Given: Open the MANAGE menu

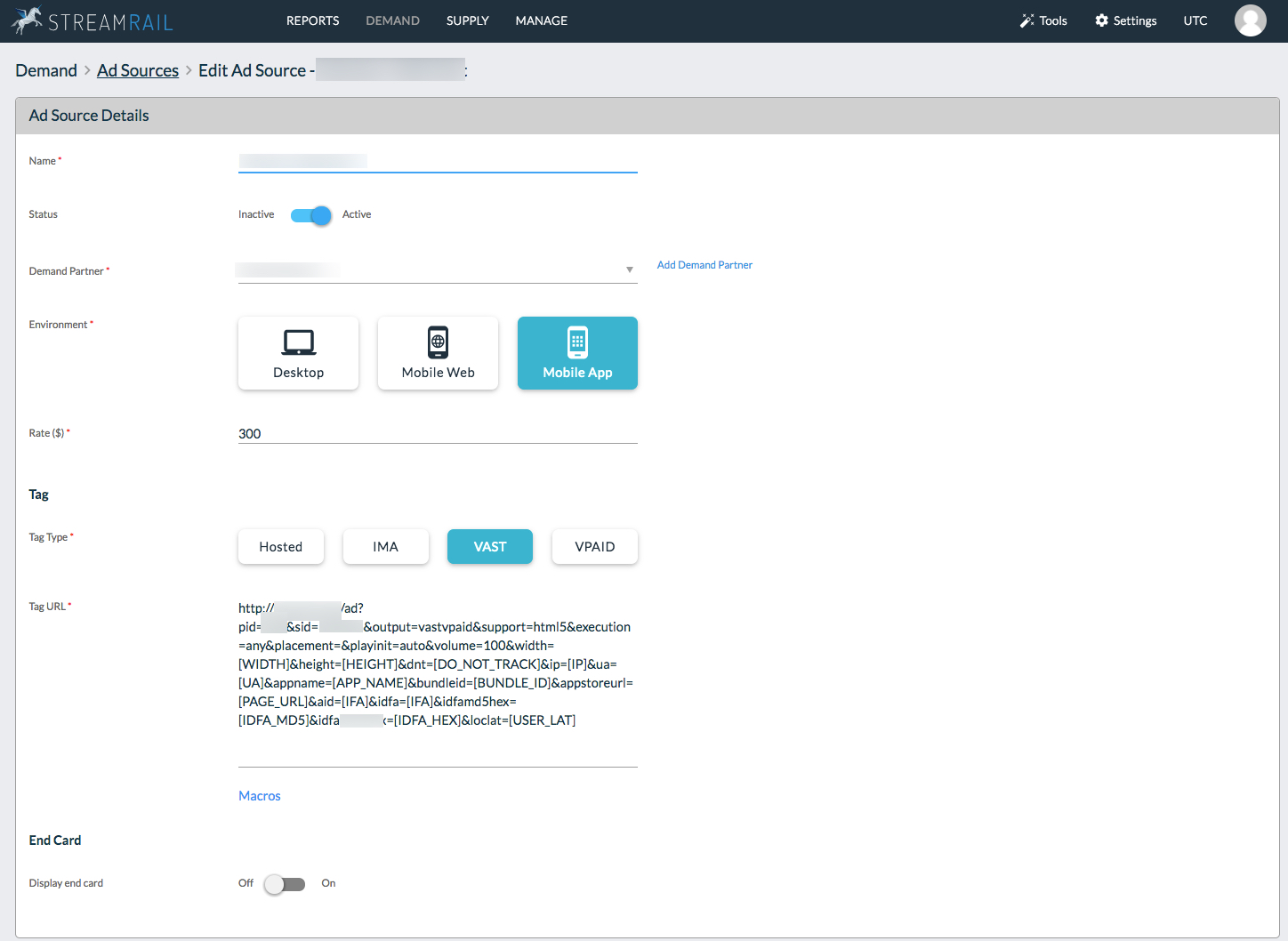Looking at the screenshot, I should point(541,20).
